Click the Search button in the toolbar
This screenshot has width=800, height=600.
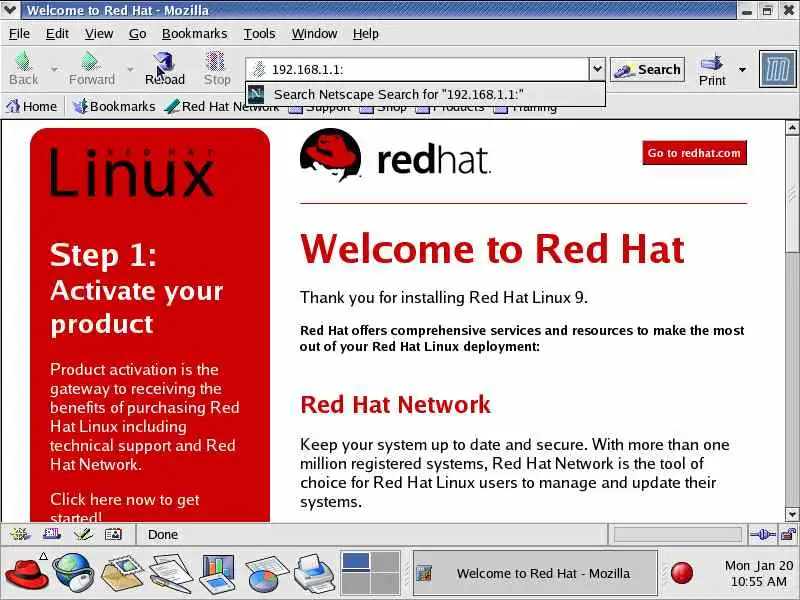click(x=647, y=69)
